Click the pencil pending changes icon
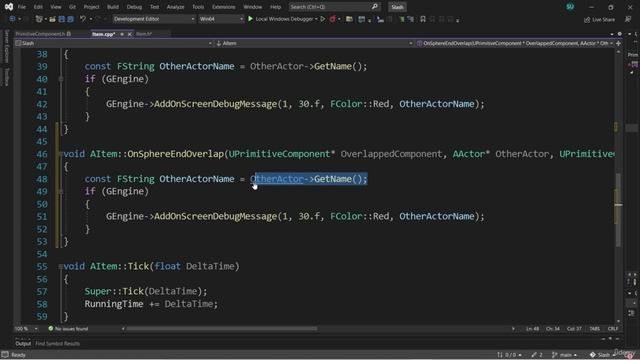 [534, 355]
